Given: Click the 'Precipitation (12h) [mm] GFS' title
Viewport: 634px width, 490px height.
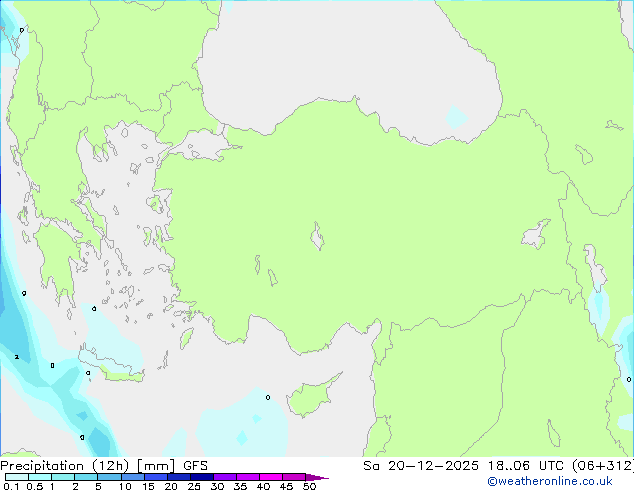Looking at the screenshot, I should 104,466.
